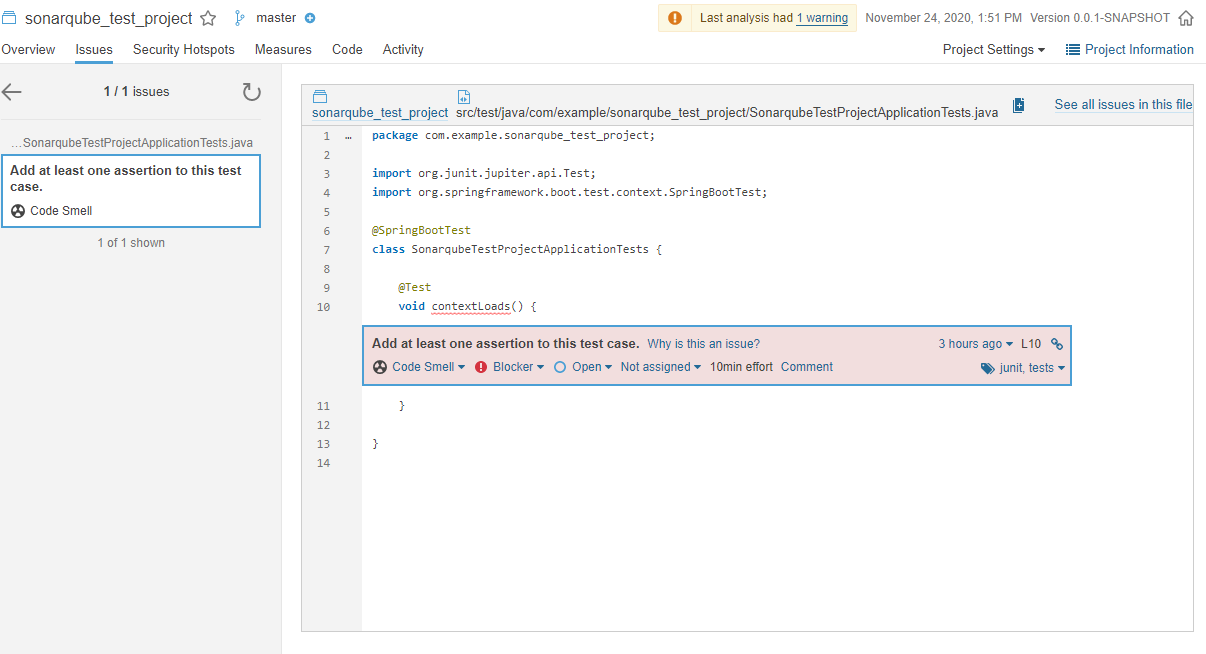Click the @Test annotation on line 9
Image resolution: width=1206 pixels, height=654 pixels.
tap(414, 287)
